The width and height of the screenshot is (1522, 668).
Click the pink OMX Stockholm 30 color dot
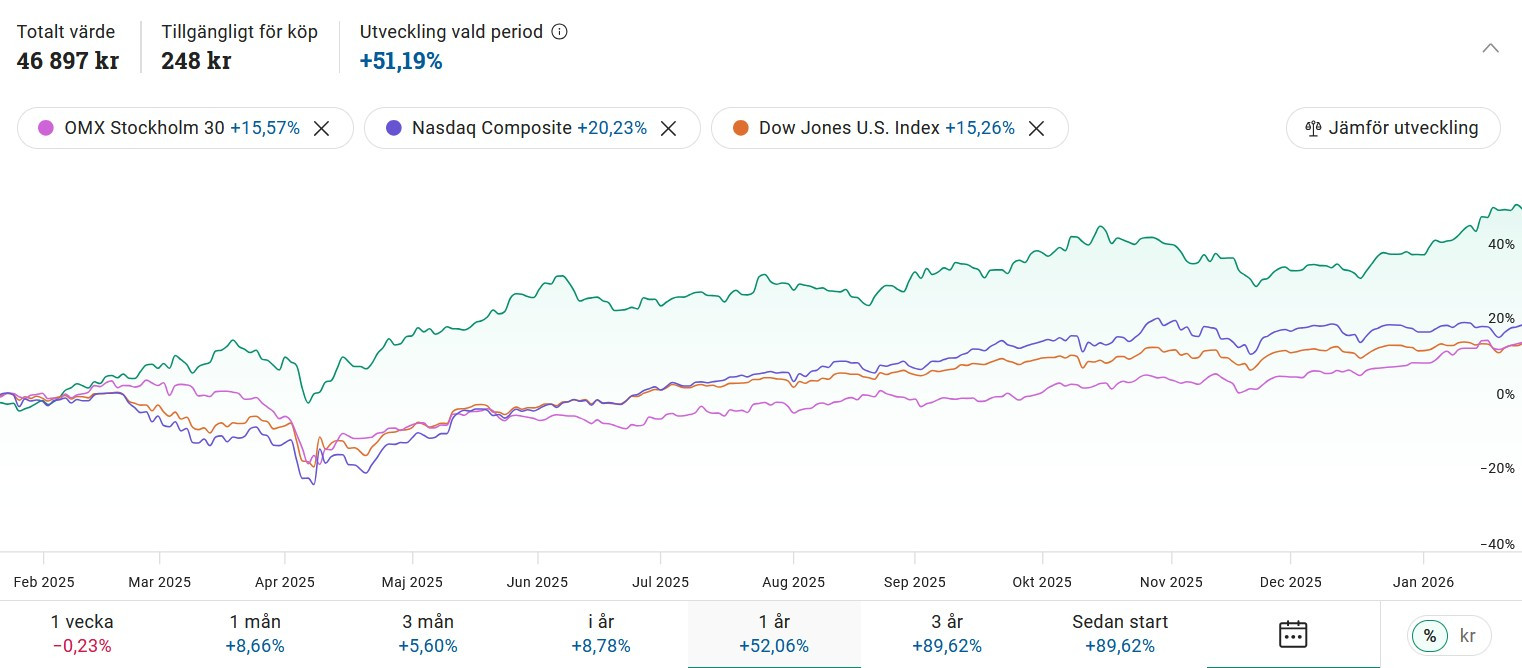45,128
